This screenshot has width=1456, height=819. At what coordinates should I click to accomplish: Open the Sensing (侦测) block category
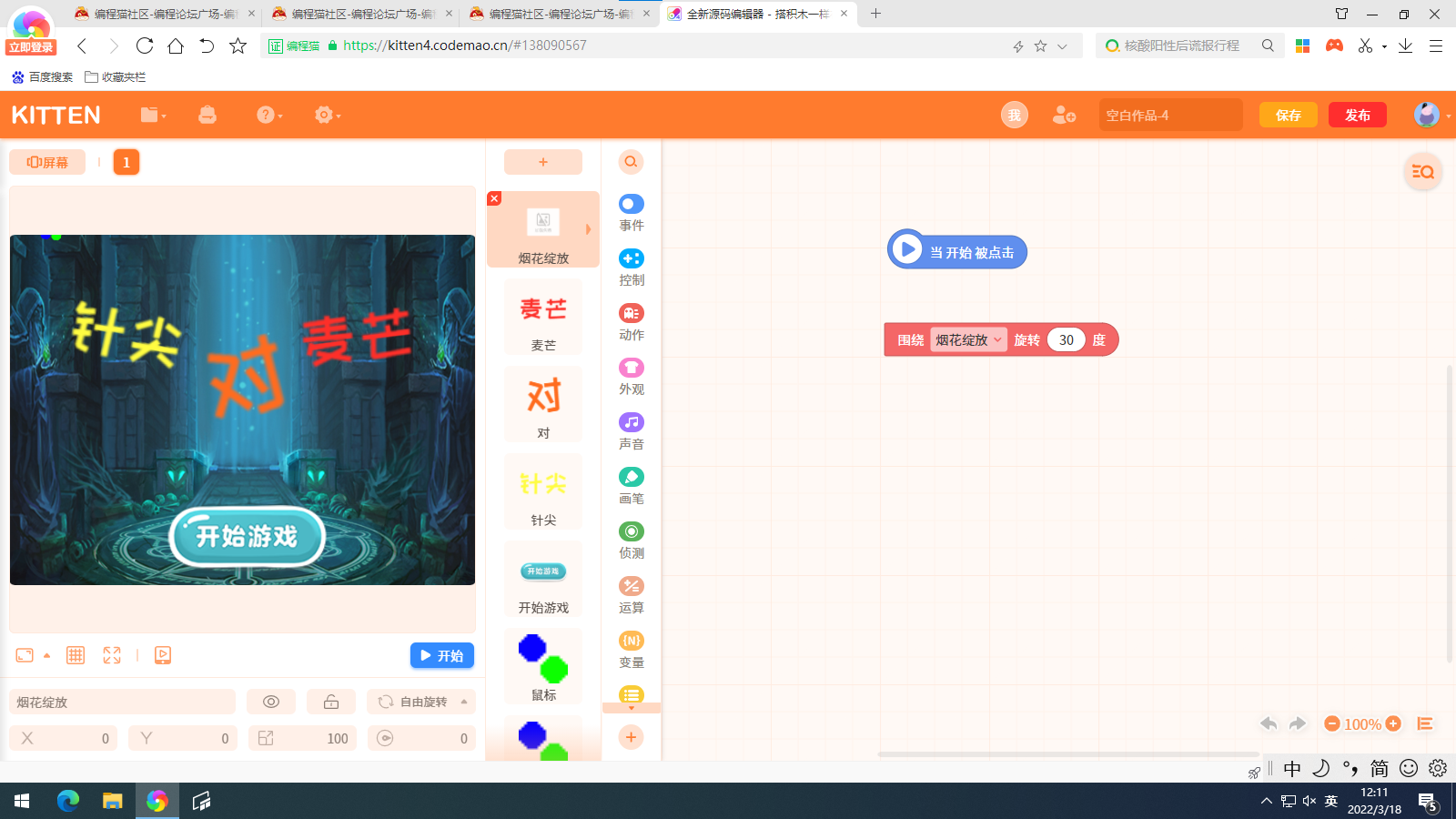point(631,541)
